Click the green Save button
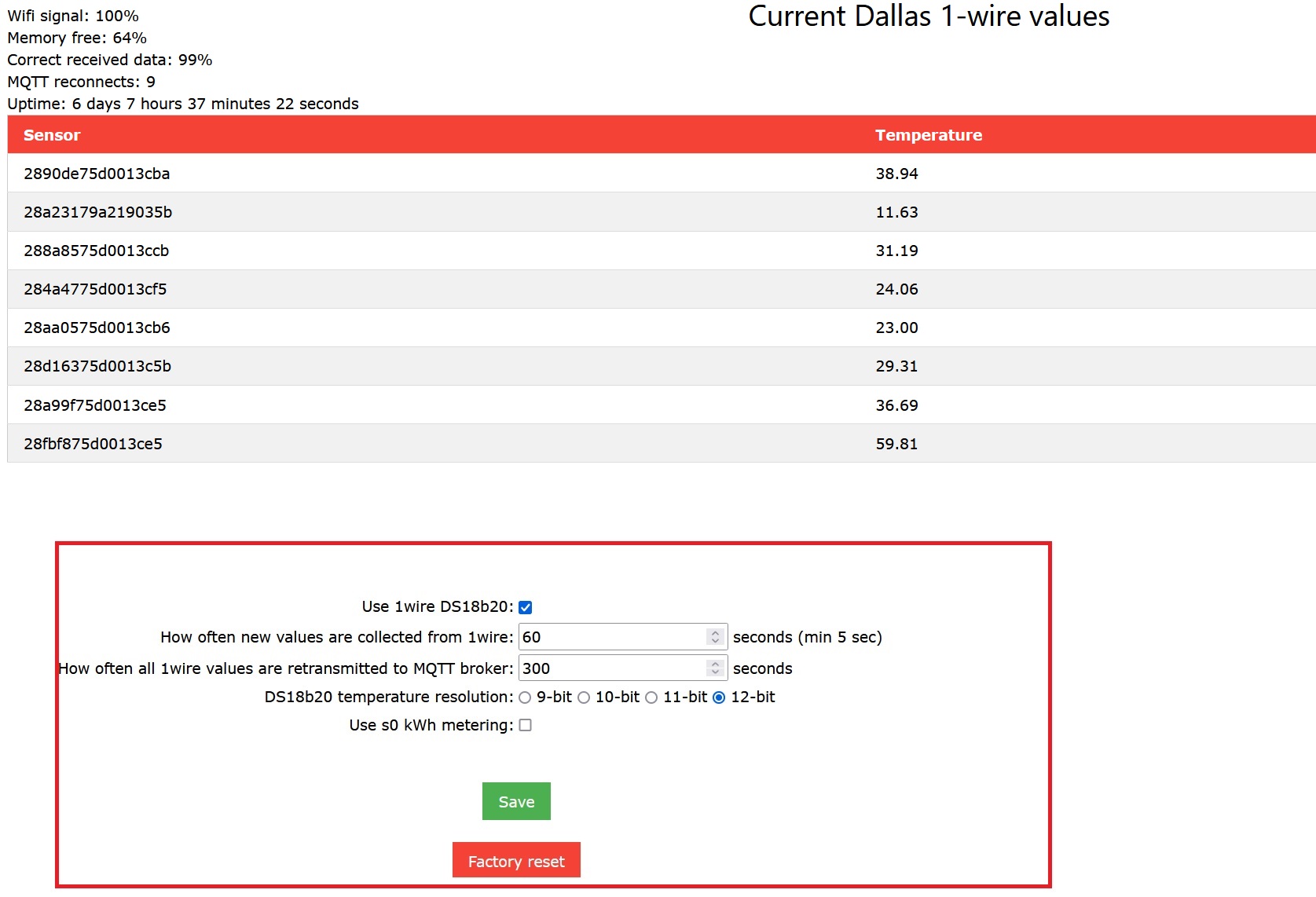This screenshot has height=897, width=1316. pyautogui.click(x=516, y=801)
